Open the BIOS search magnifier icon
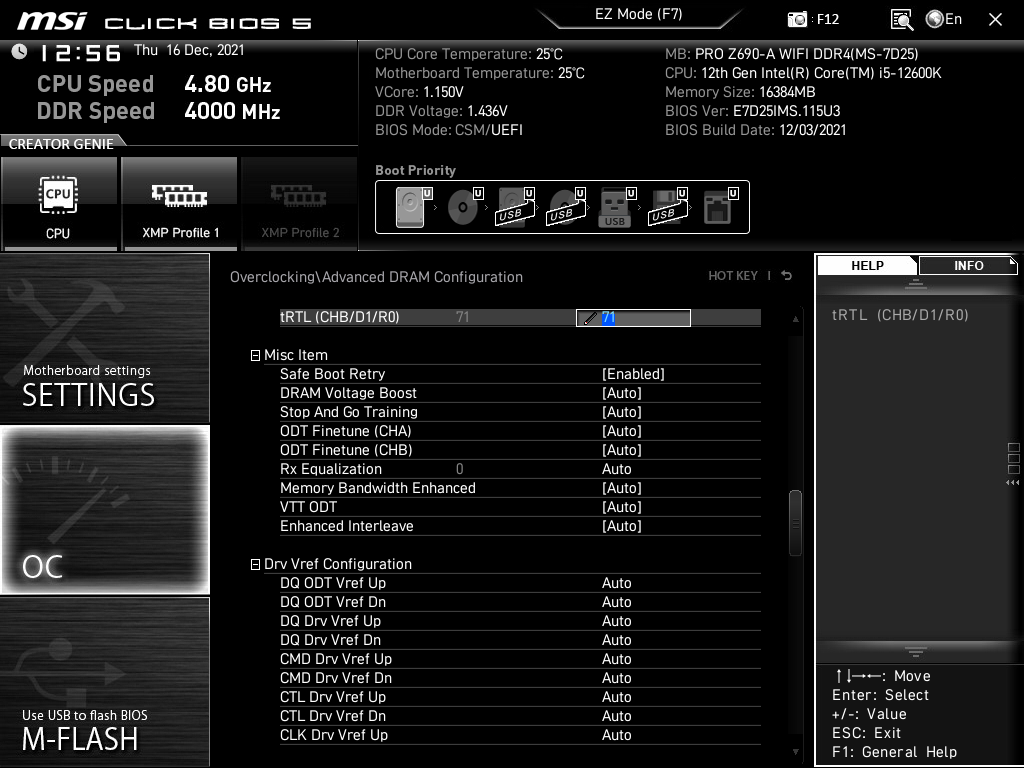The width and height of the screenshot is (1024, 768). tap(901, 20)
